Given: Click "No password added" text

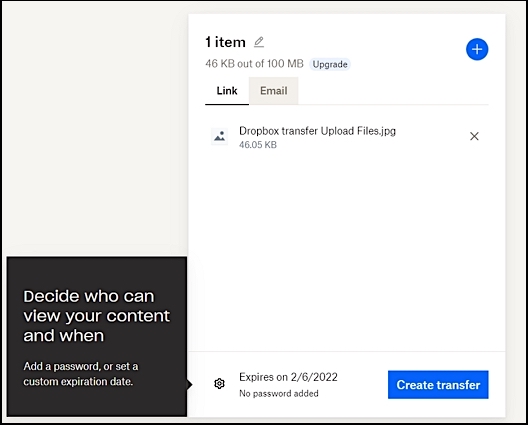Looking at the screenshot, I should click(279, 393).
